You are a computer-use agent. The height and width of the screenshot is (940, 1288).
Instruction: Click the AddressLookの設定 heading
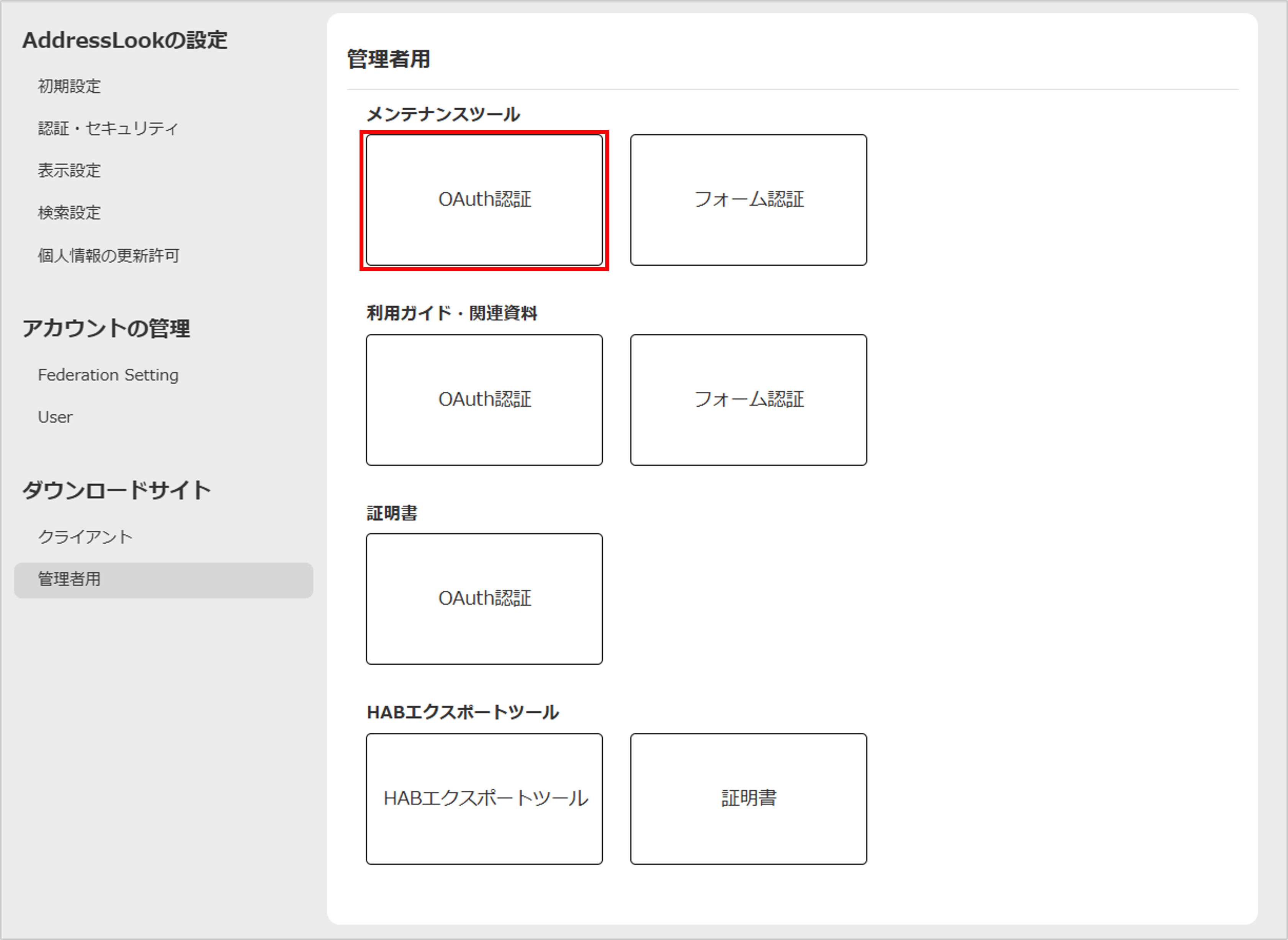click(x=124, y=41)
